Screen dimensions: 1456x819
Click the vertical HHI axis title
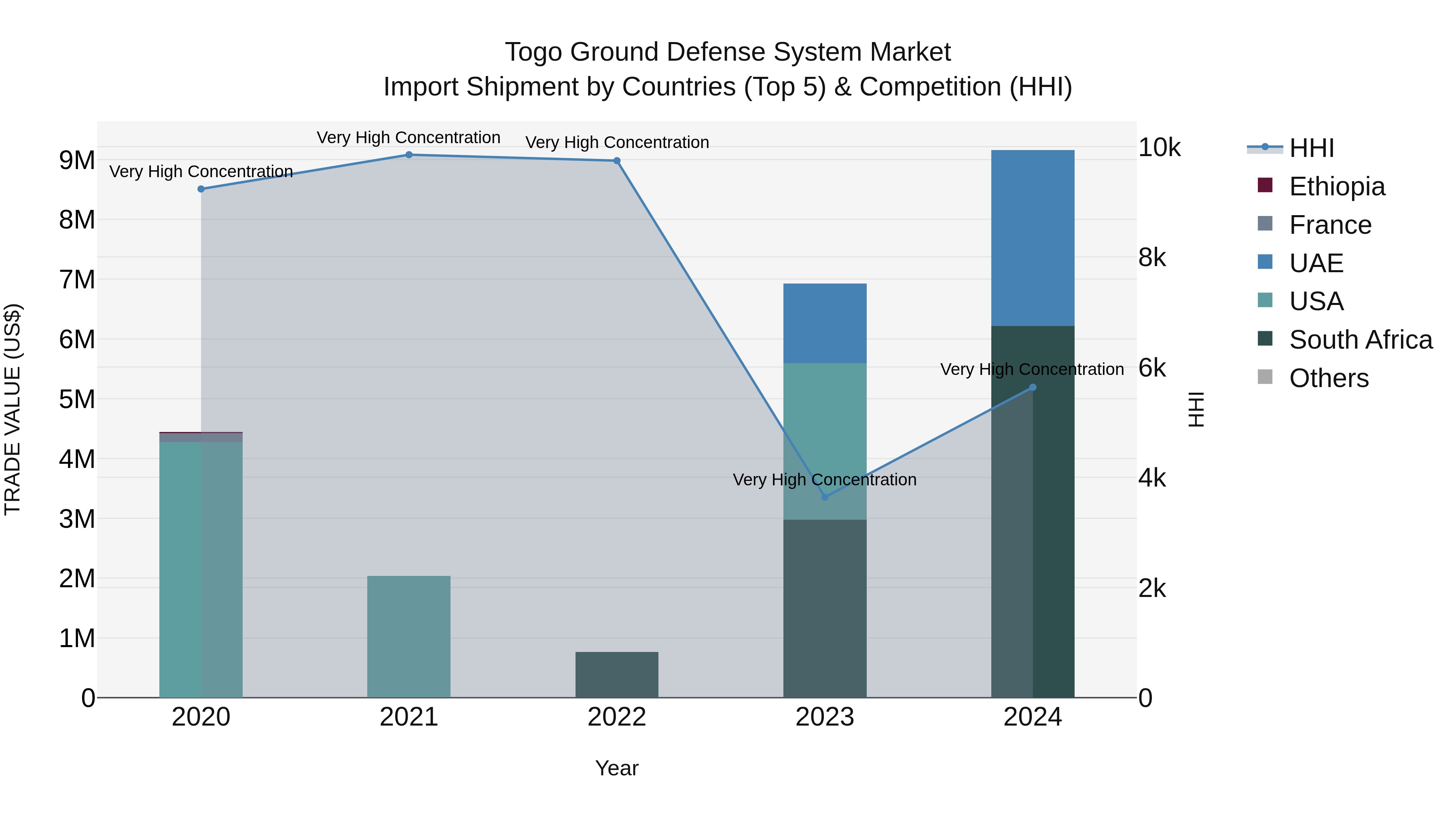(x=1197, y=409)
